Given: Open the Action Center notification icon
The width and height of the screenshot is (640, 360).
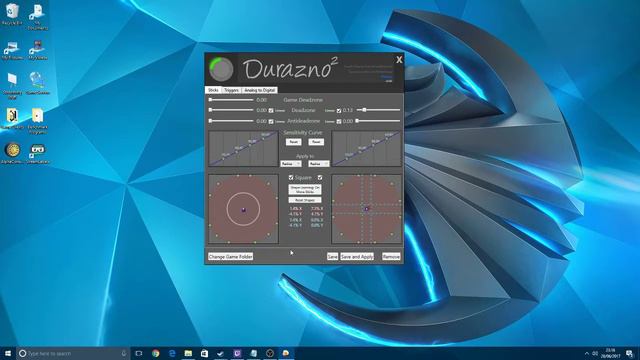Looking at the screenshot, I should point(629,353).
